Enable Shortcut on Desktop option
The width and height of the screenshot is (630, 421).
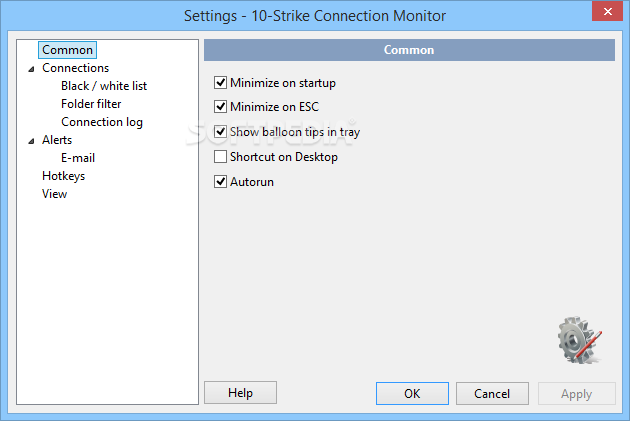[220, 157]
